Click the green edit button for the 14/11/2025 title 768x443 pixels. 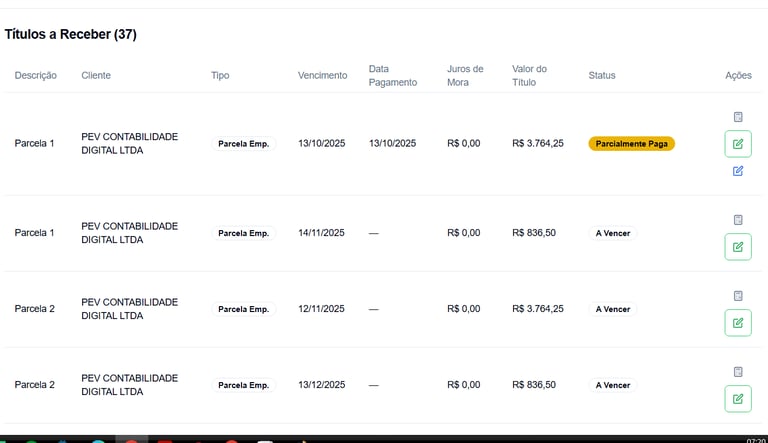pos(738,247)
